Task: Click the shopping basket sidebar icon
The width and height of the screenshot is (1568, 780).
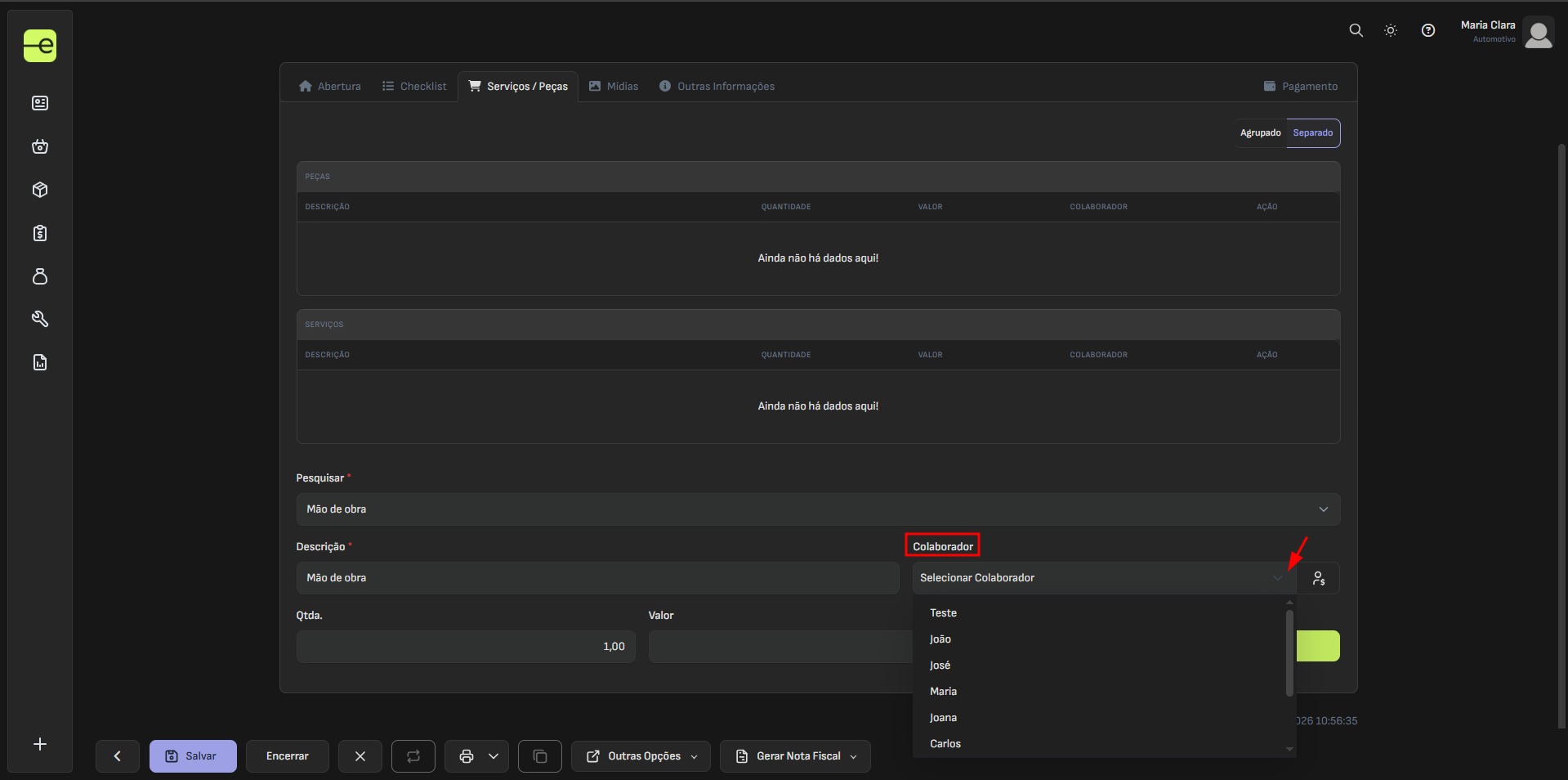Action: pos(40,146)
